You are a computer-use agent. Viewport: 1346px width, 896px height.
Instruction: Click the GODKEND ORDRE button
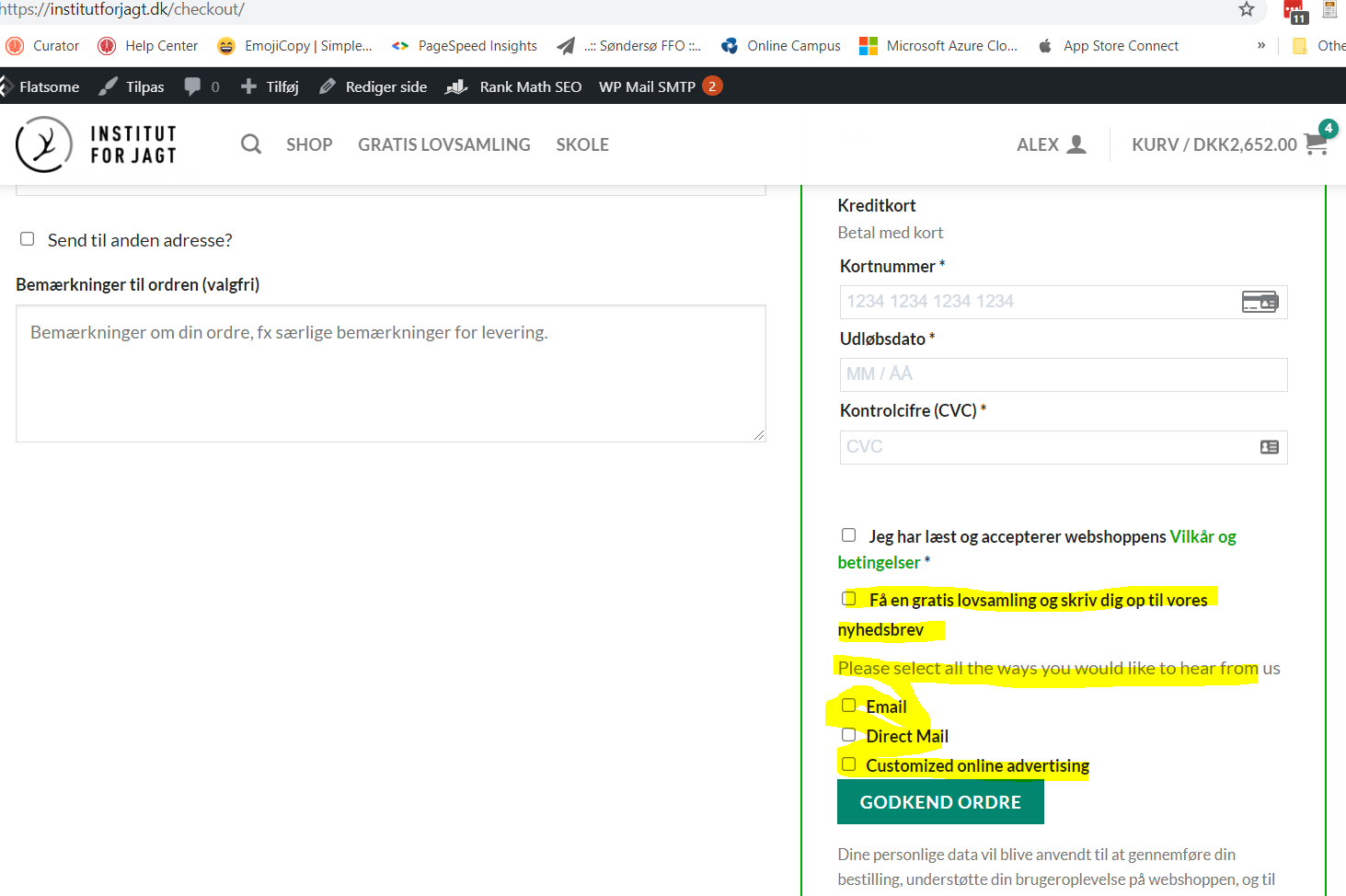(x=939, y=801)
